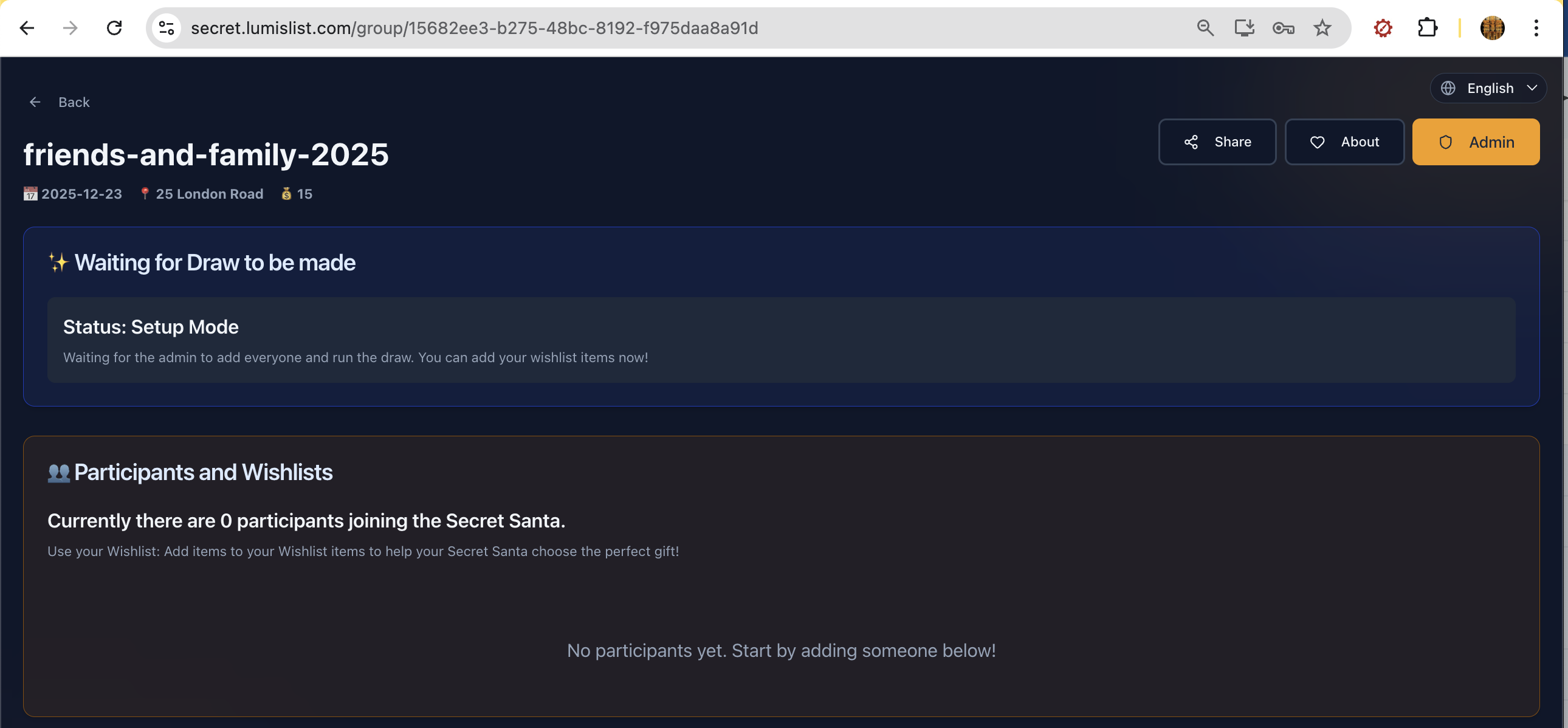
Task: Click the zoom magnifier icon in address bar
Action: [x=1205, y=28]
